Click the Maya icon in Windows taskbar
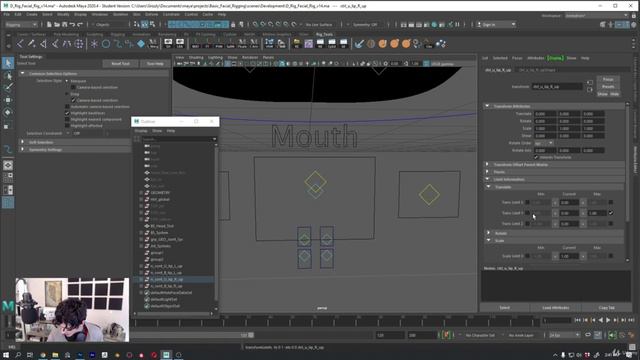The height and width of the screenshot is (360, 640). coord(166,355)
